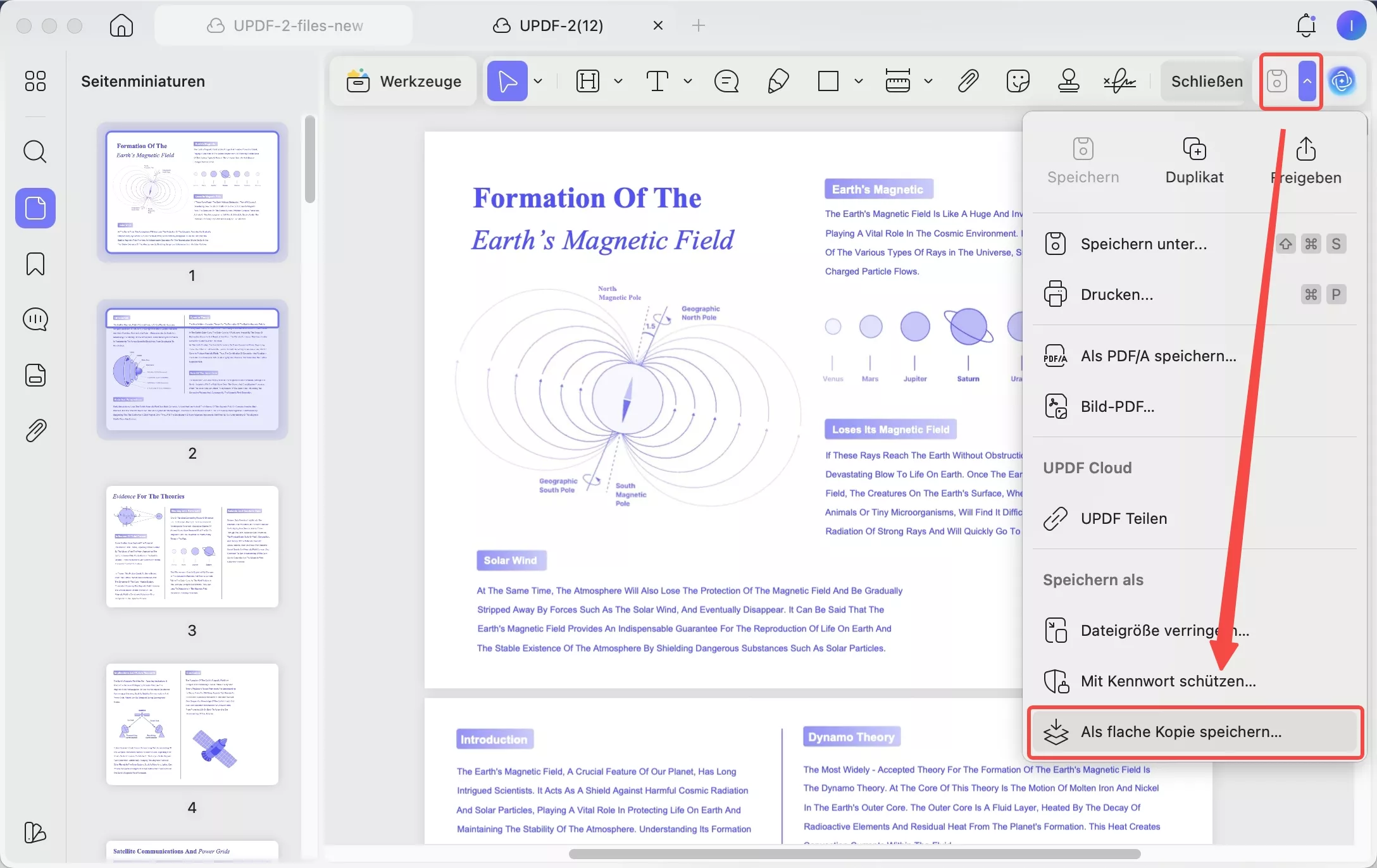Select the measurement ruler tool
Screen dimensions: 1377x868
point(898,81)
